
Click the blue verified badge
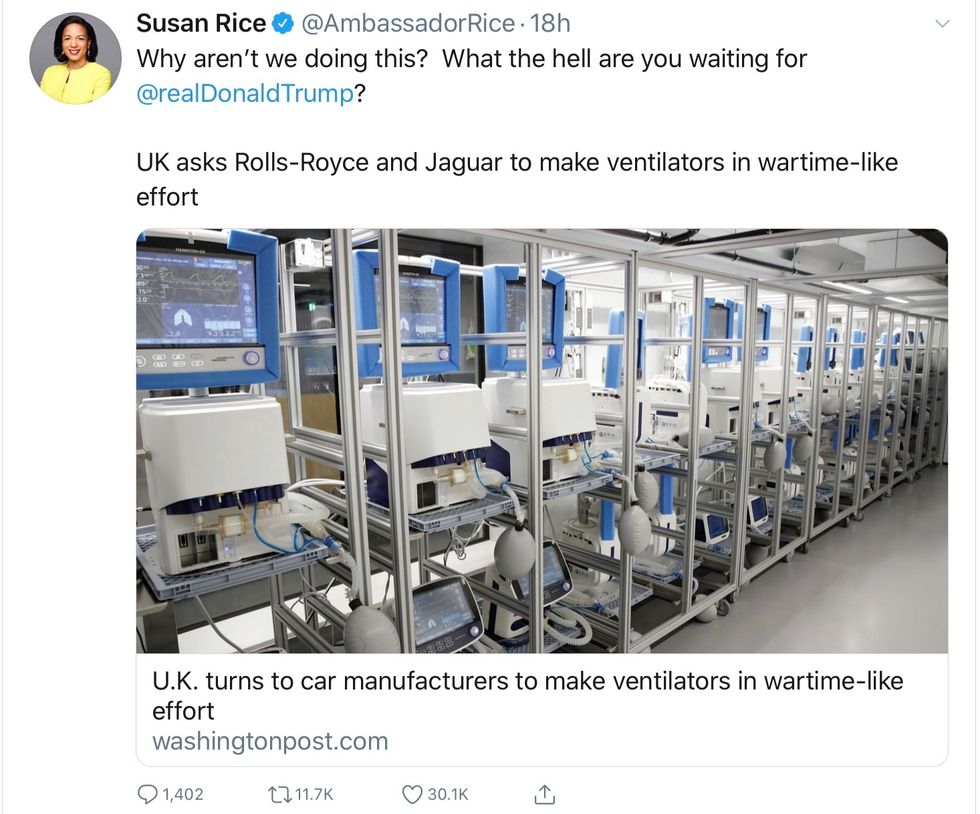[284, 23]
